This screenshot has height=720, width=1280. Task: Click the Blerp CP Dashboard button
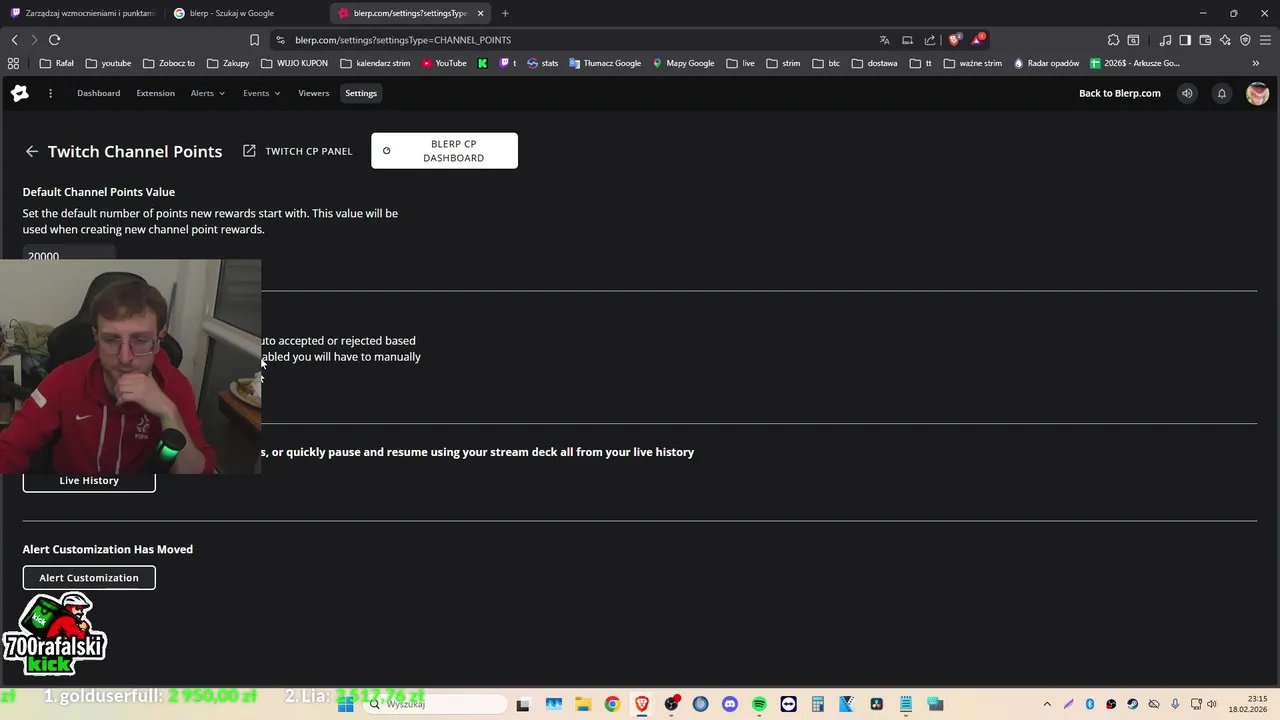[x=444, y=151]
